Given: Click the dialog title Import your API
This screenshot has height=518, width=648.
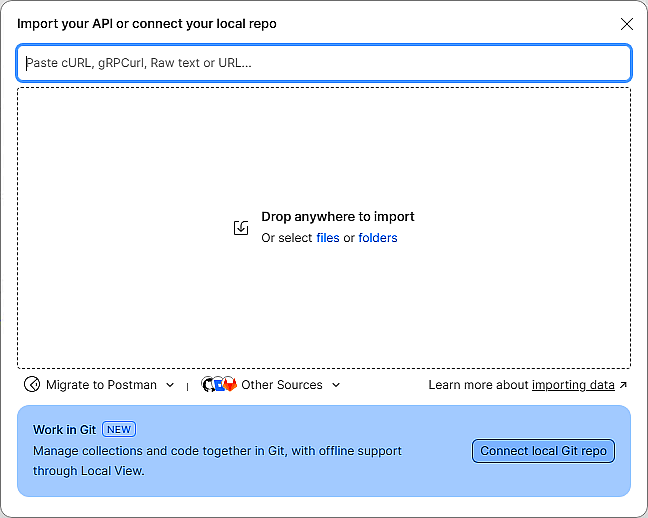Looking at the screenshot, I should point(147,24).
